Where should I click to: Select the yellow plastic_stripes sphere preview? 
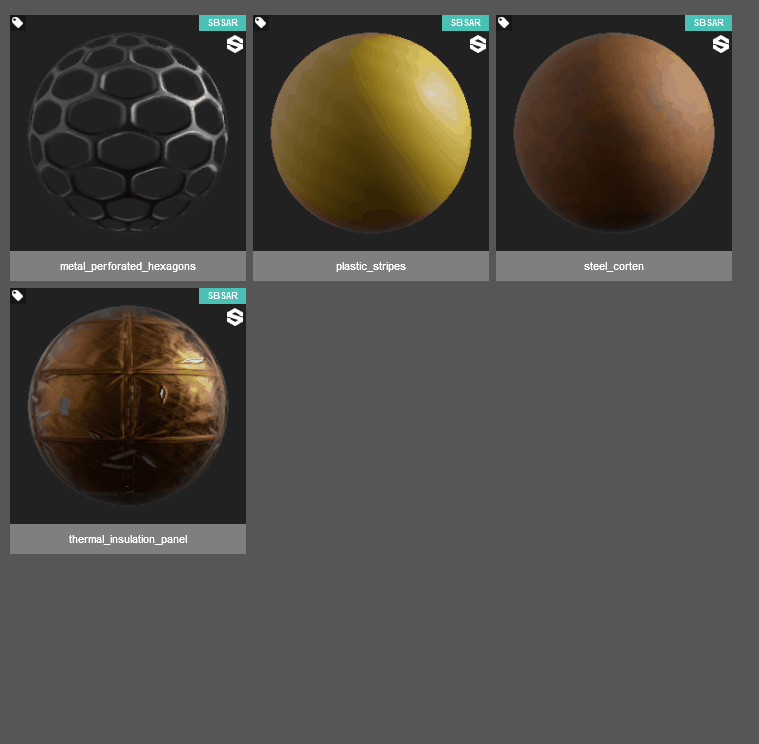tap(371, 132)
